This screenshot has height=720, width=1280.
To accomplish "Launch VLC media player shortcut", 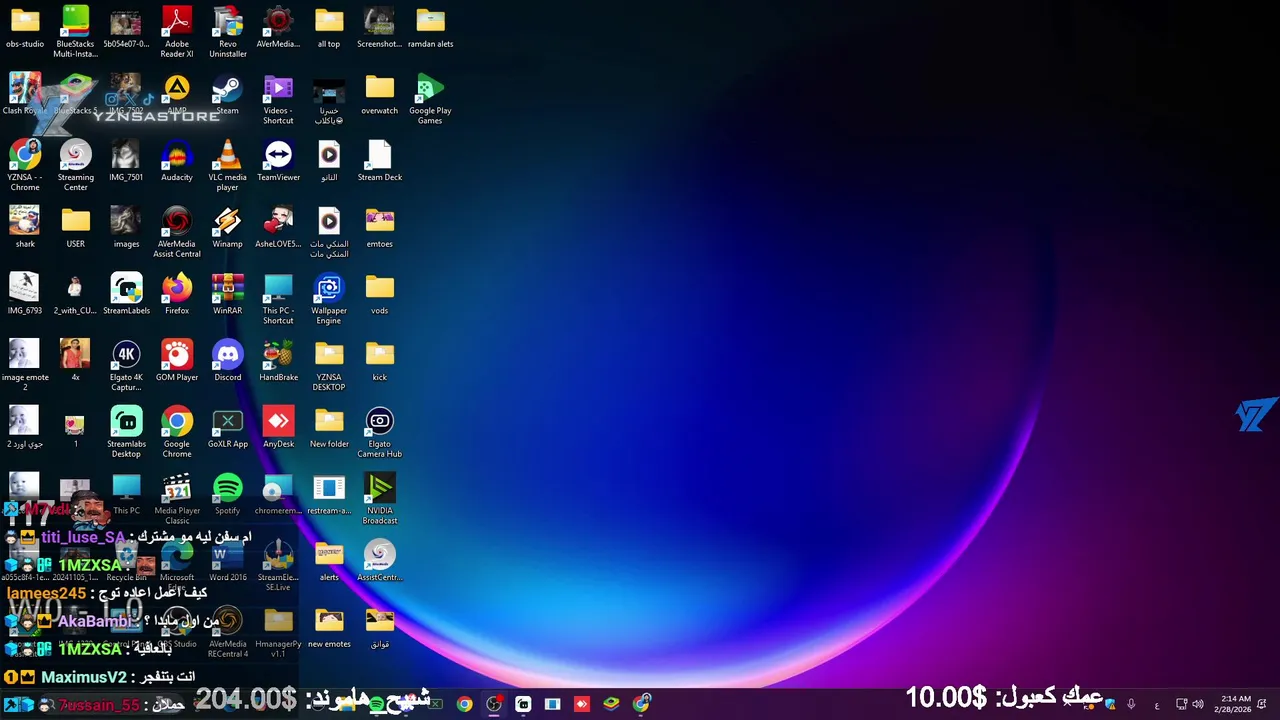I will point(228,166).
